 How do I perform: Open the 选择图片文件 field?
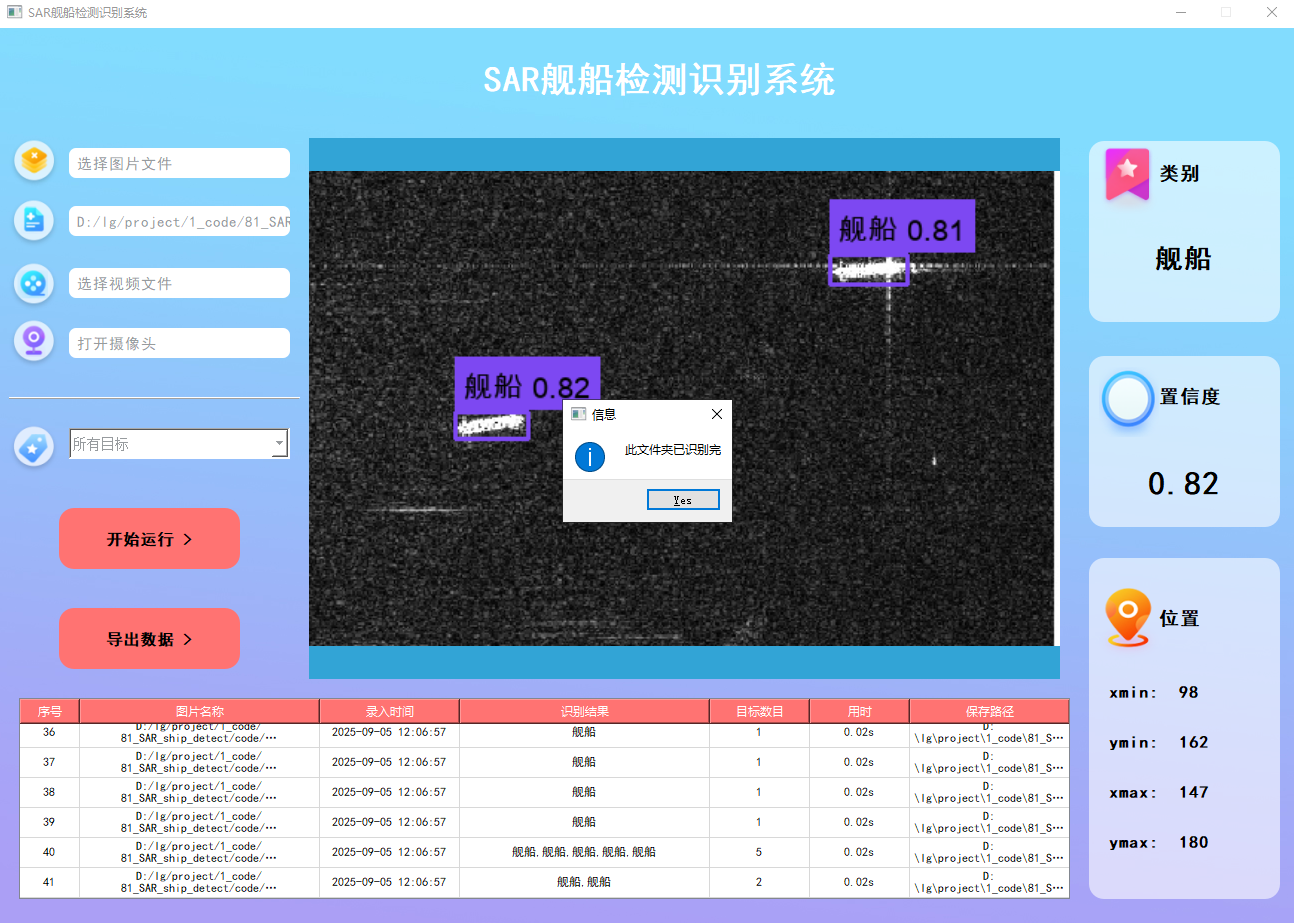tap(179, 163)
